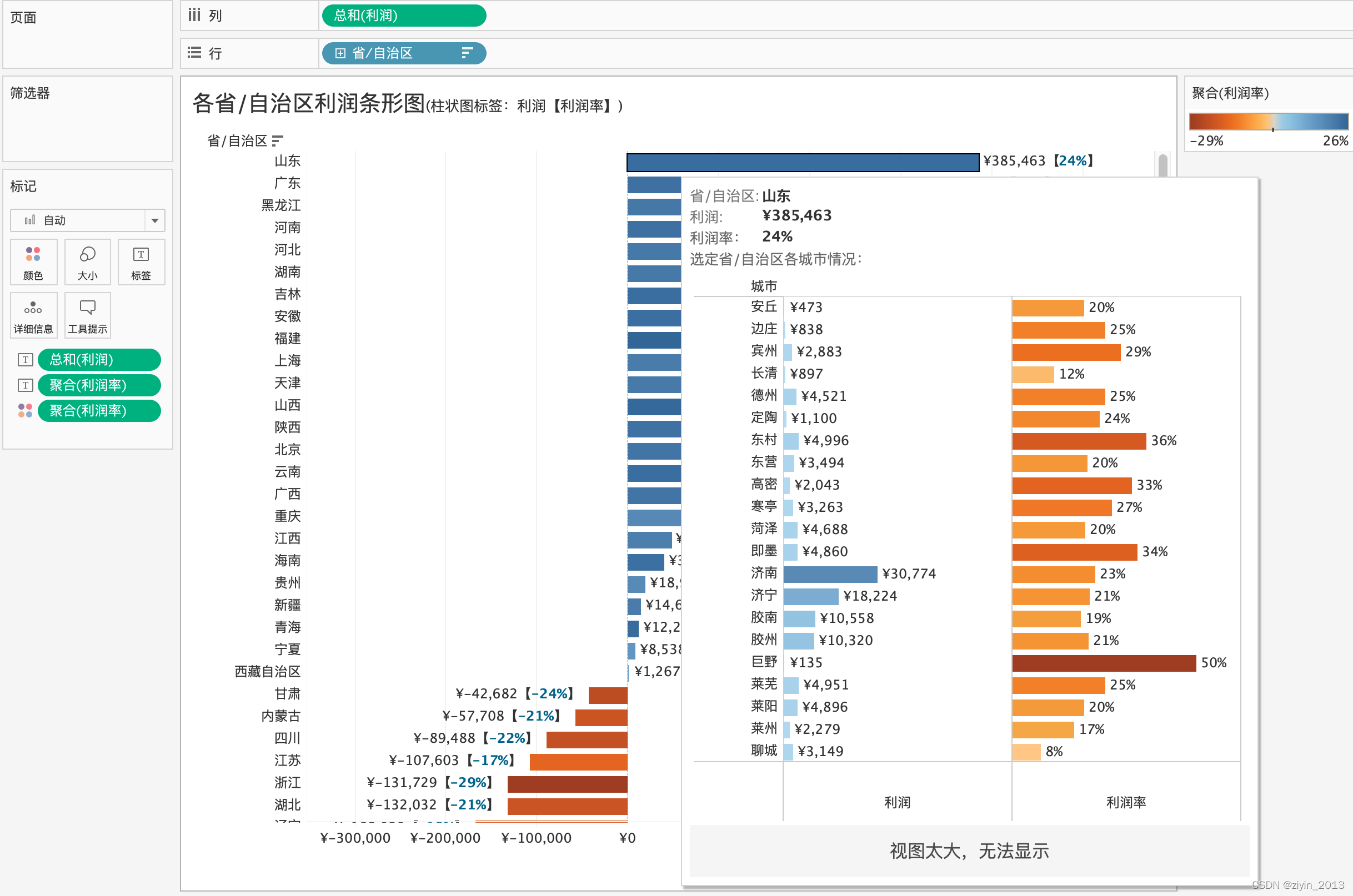Click color icon beside last 聚合(利润率) pill
The height and width of the screenshot is (896, 1353).
coord(25,411)
